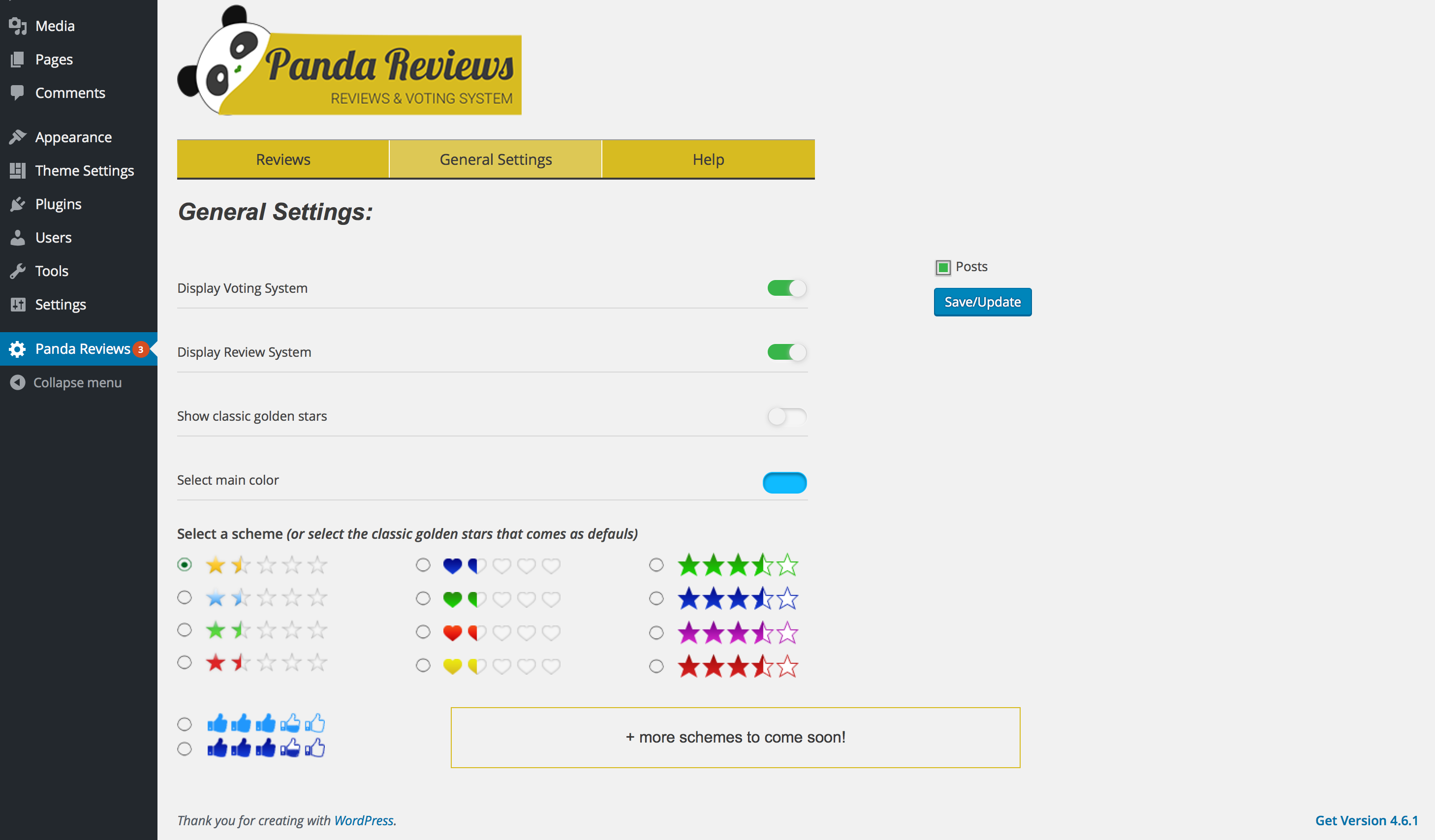The width and height of the screenshot is (1435, 840).
Task: Click the Appearance paintbrush icon
Action: coord(18,137)
